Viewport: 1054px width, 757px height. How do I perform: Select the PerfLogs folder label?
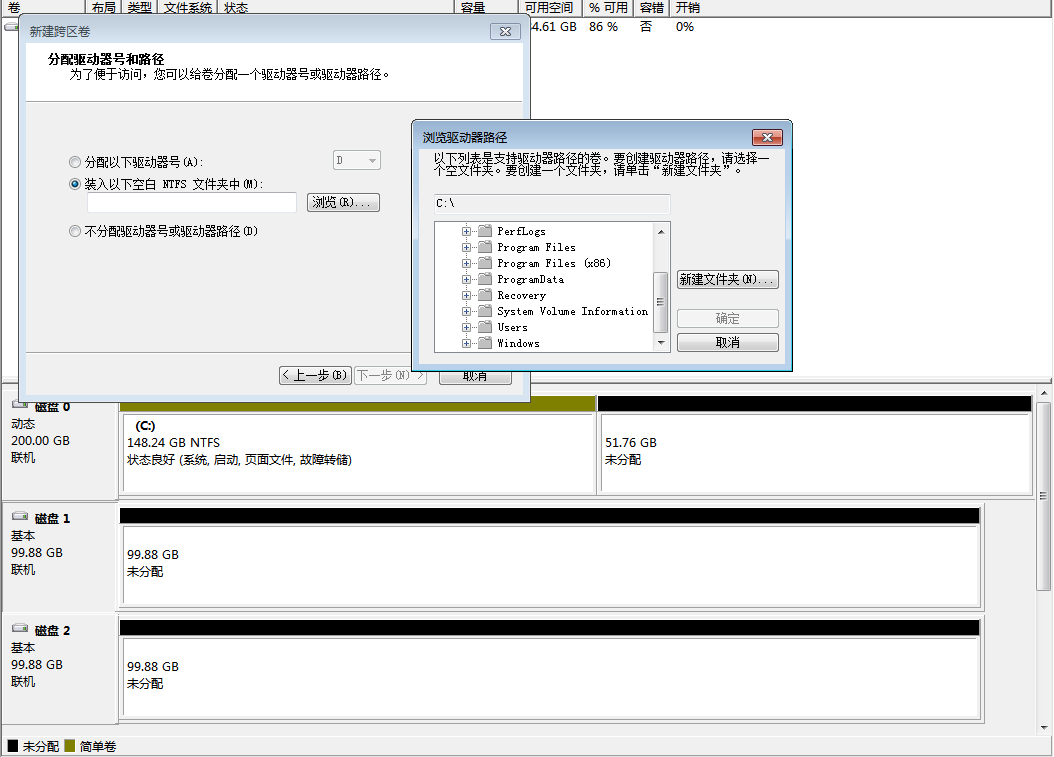click(x=521, y=231)
